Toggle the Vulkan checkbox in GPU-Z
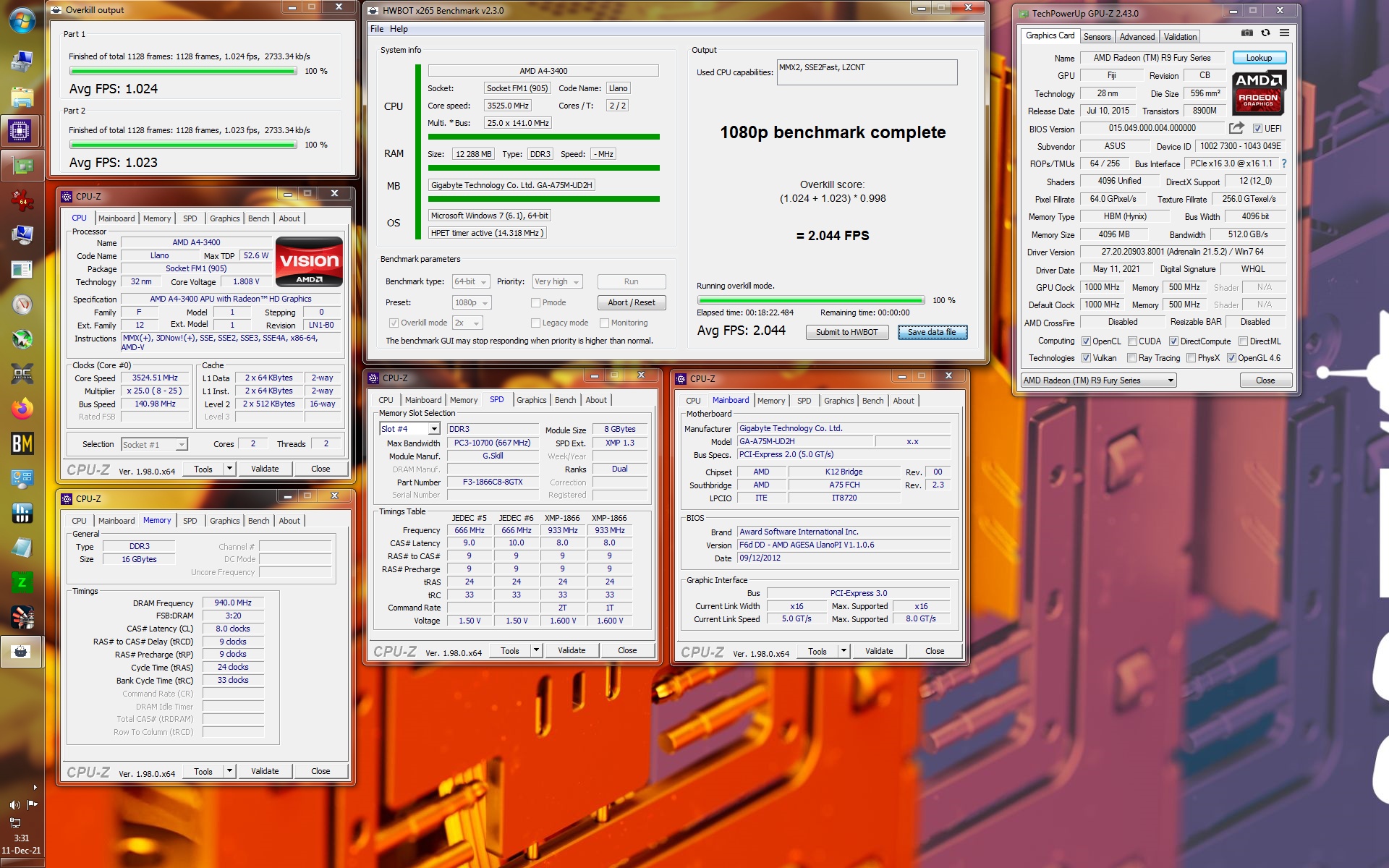This screenshot has width=1389, height=868. point(1086,358)
